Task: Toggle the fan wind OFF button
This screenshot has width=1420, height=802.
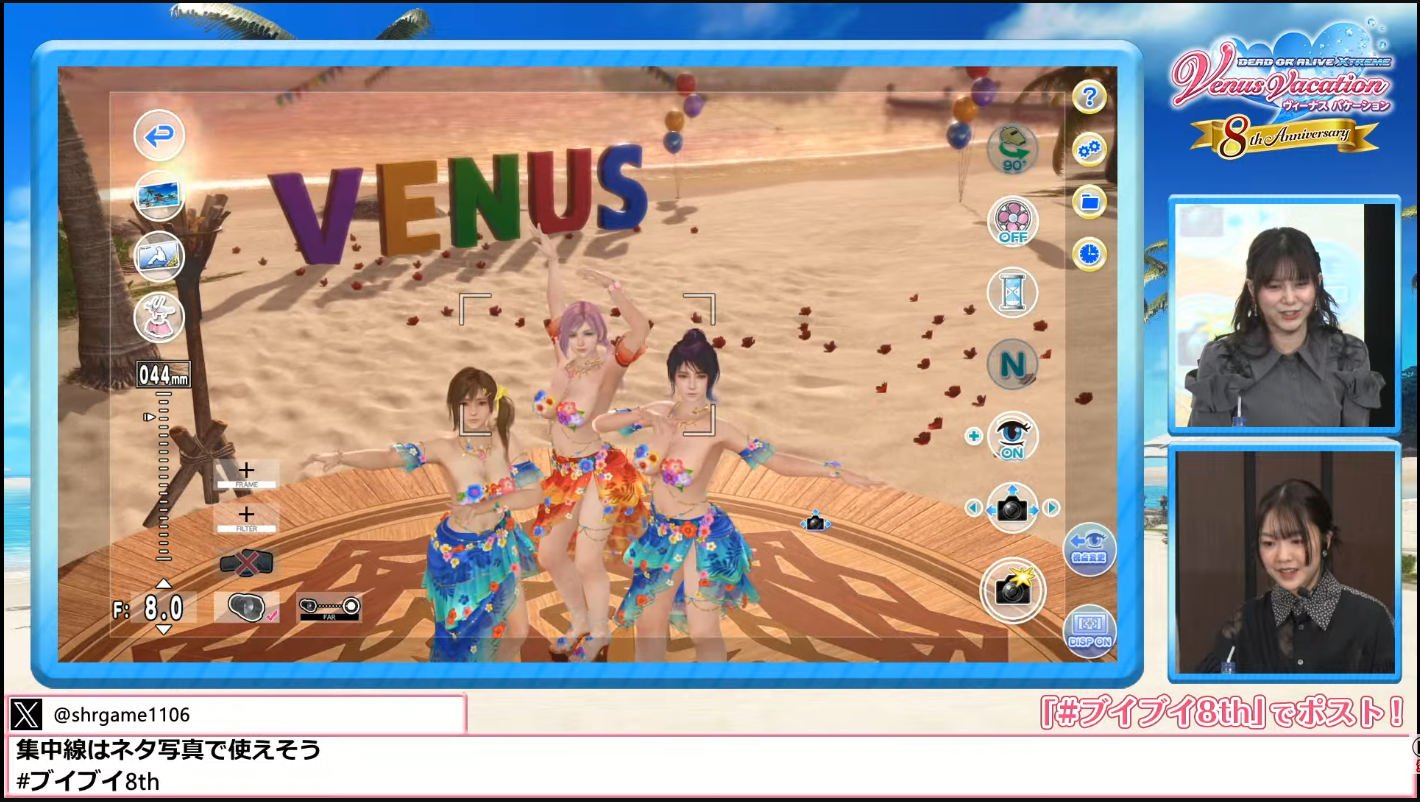Action: coord(1012,221)
